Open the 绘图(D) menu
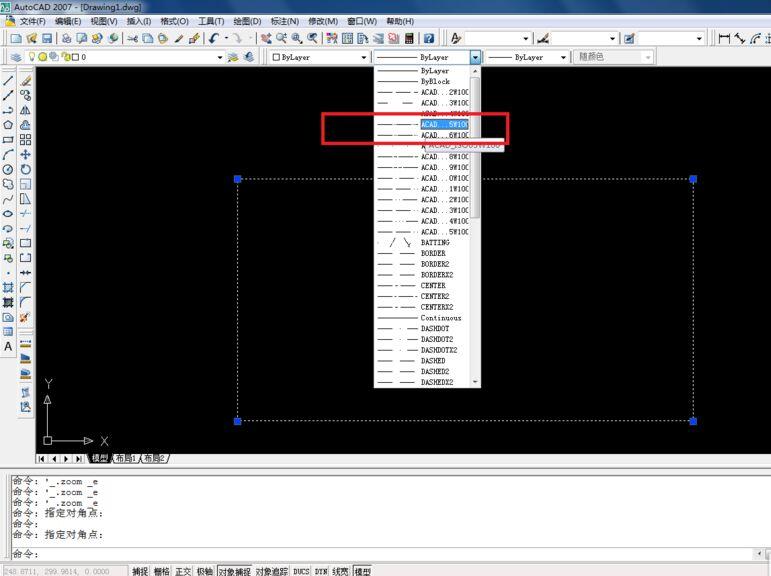 click(247, 22)
